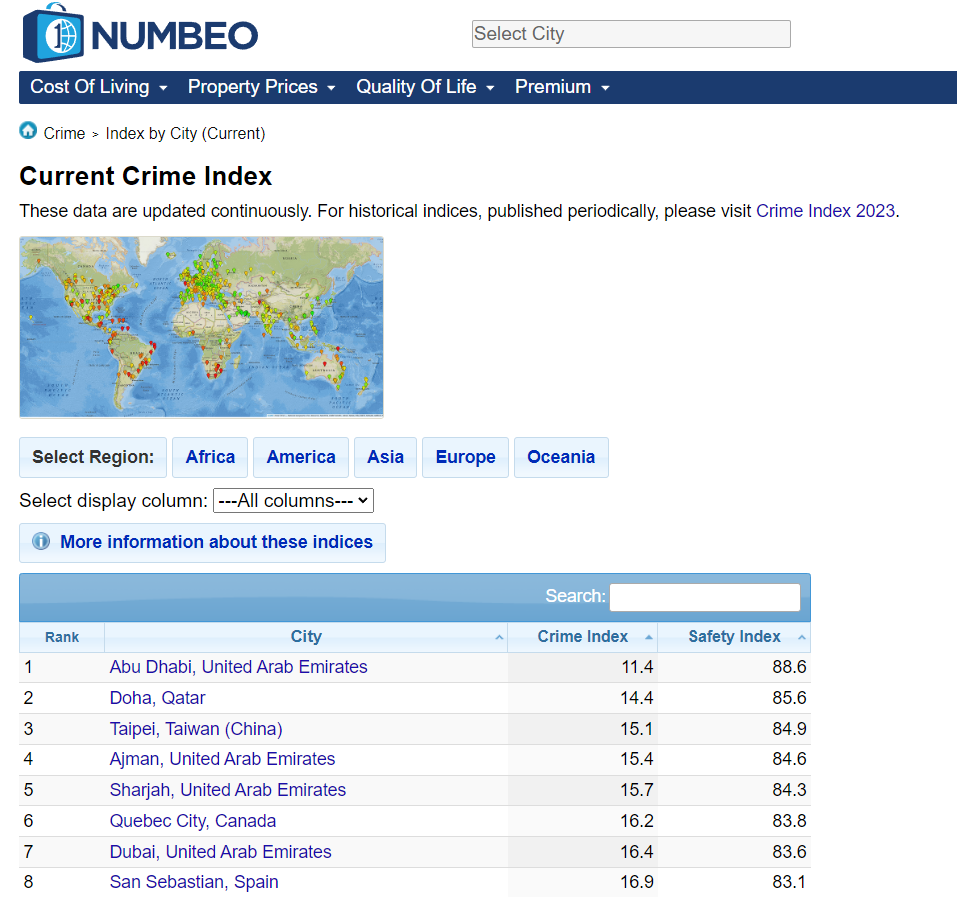
Task: Click the Cost Of Living dropdown caret
Action: pyautogui.click(x=165, y=88)
